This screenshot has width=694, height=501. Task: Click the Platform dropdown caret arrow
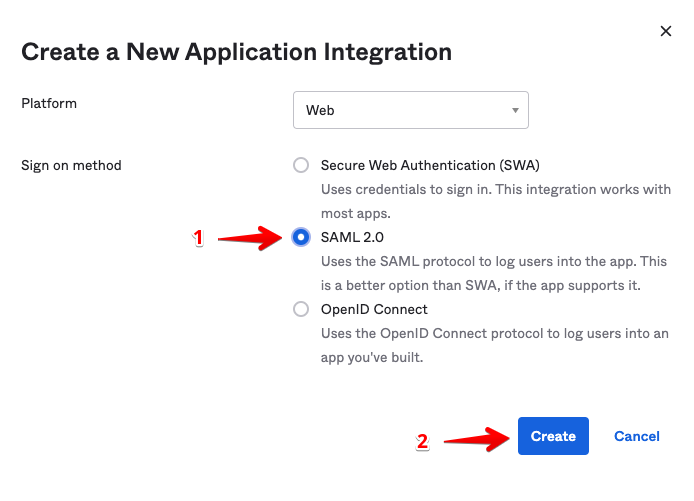(x=515, y=110)
